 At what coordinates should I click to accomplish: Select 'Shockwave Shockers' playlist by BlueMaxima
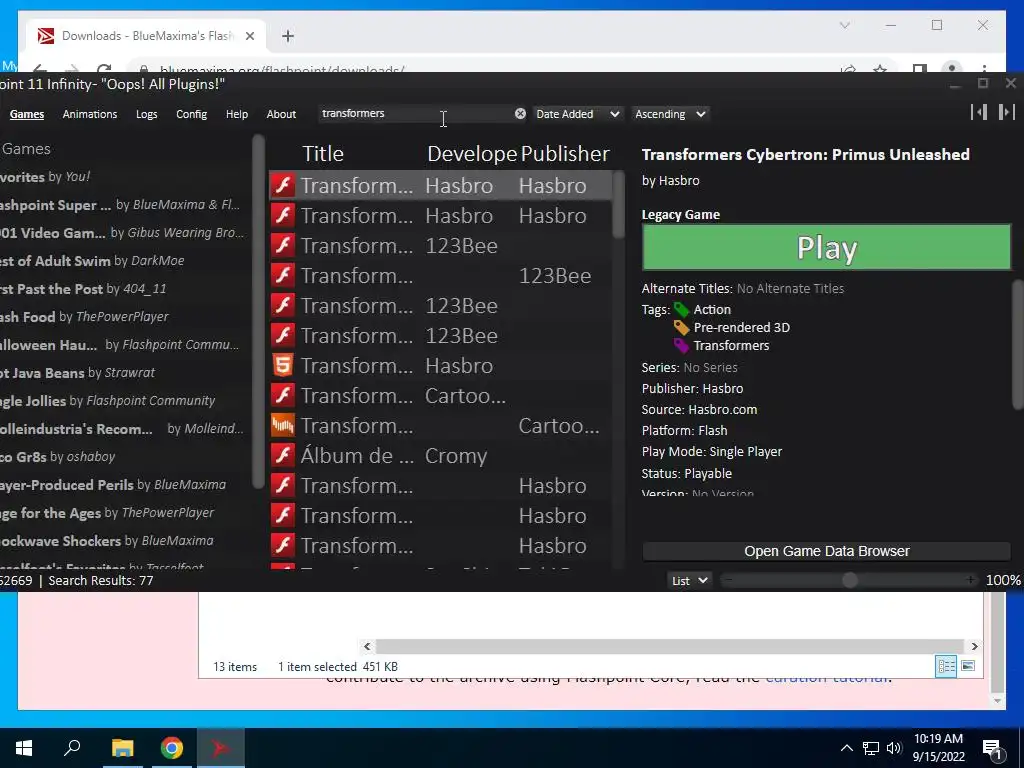click(x=123, y=541)
